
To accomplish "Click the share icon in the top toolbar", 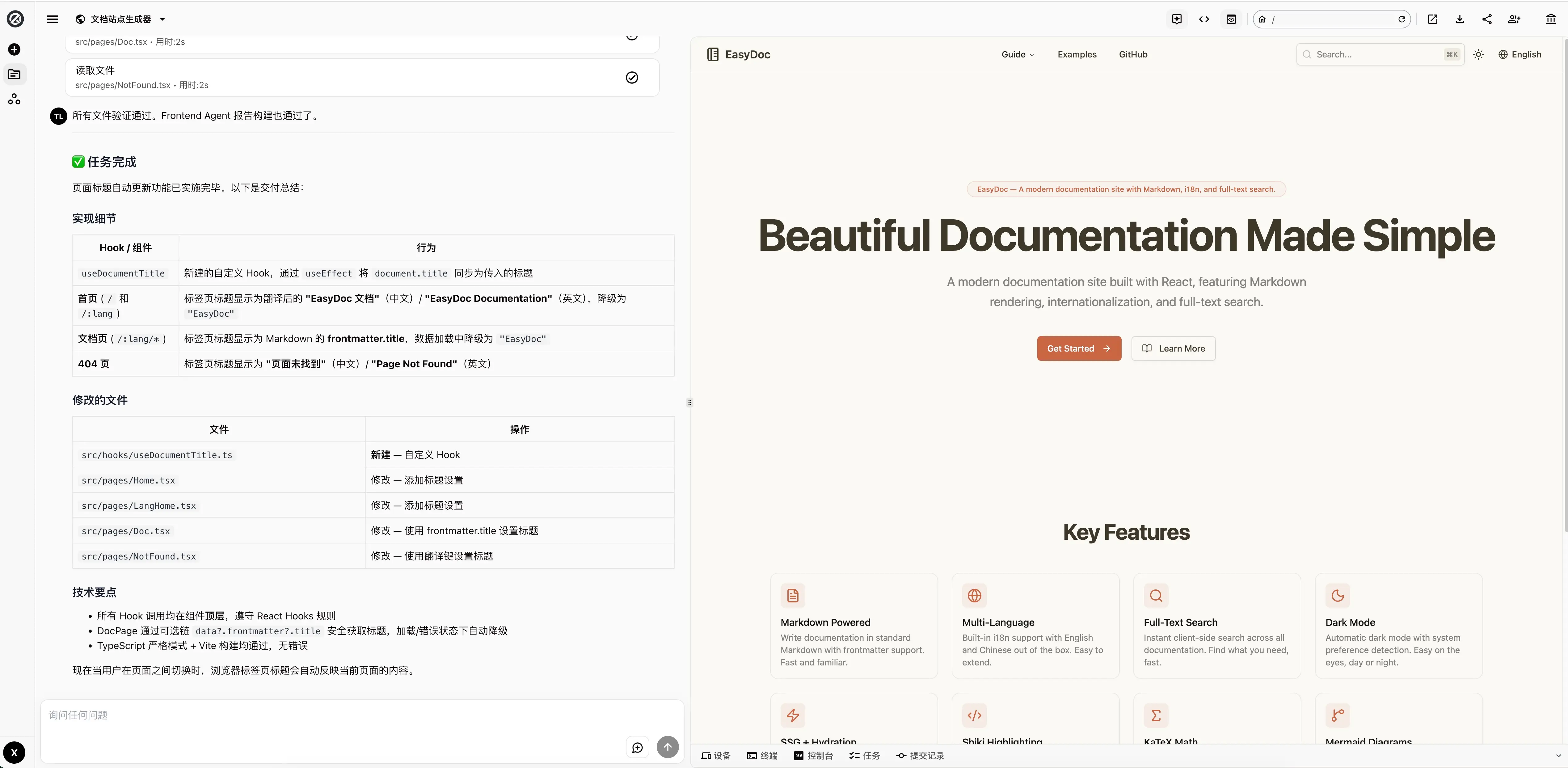I will (x=1487, y=19).
